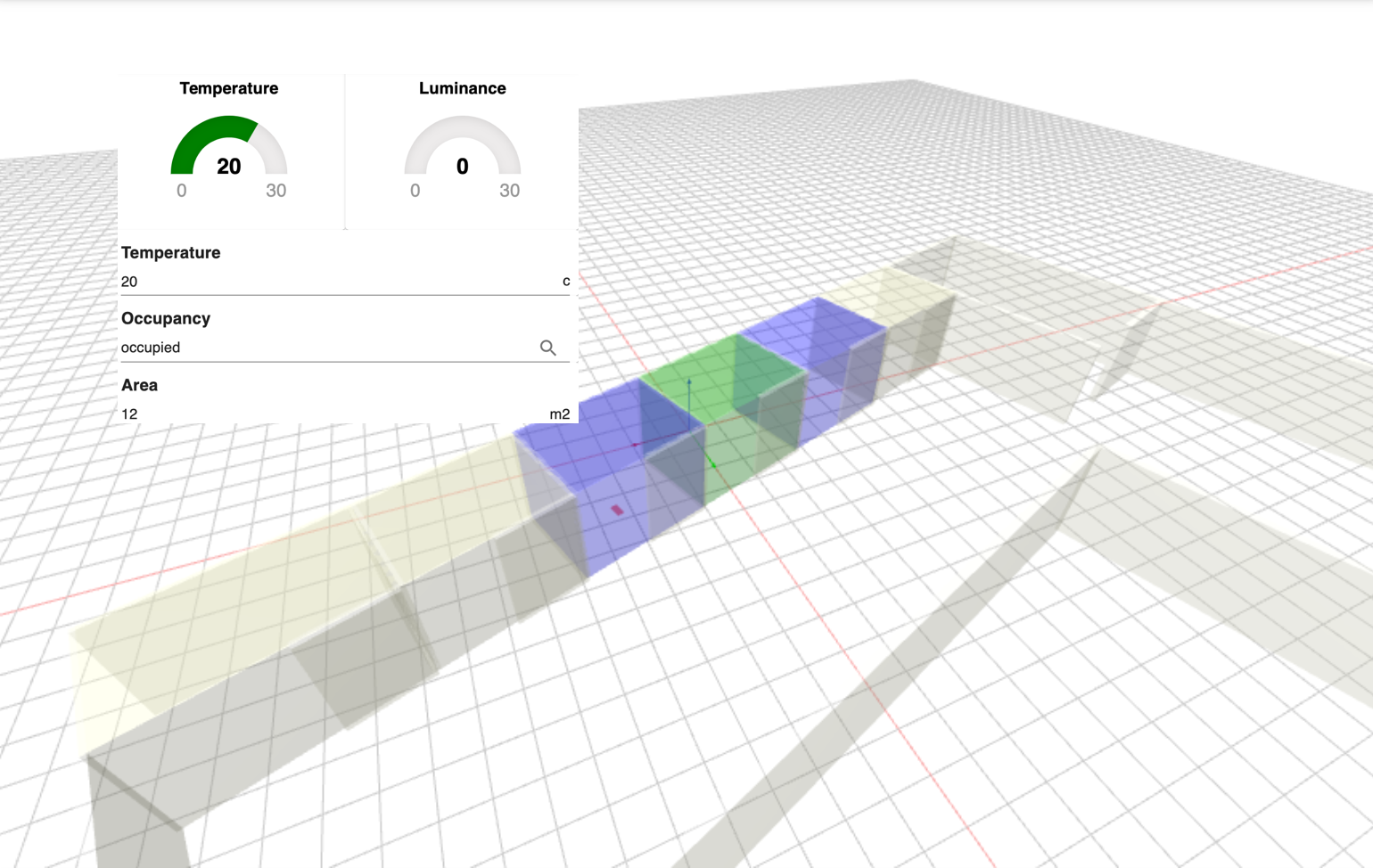Click the m2 unit suffix of Area
The height and width of the screenshot is (868, 1373).
[x=559, y=414]
